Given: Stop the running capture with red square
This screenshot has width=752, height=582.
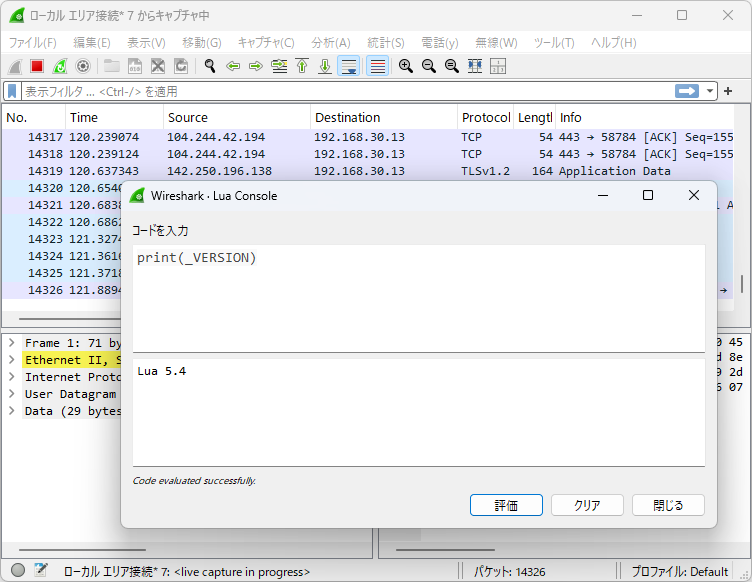Looking at the screenshot, I should click(x=37, y=66).
